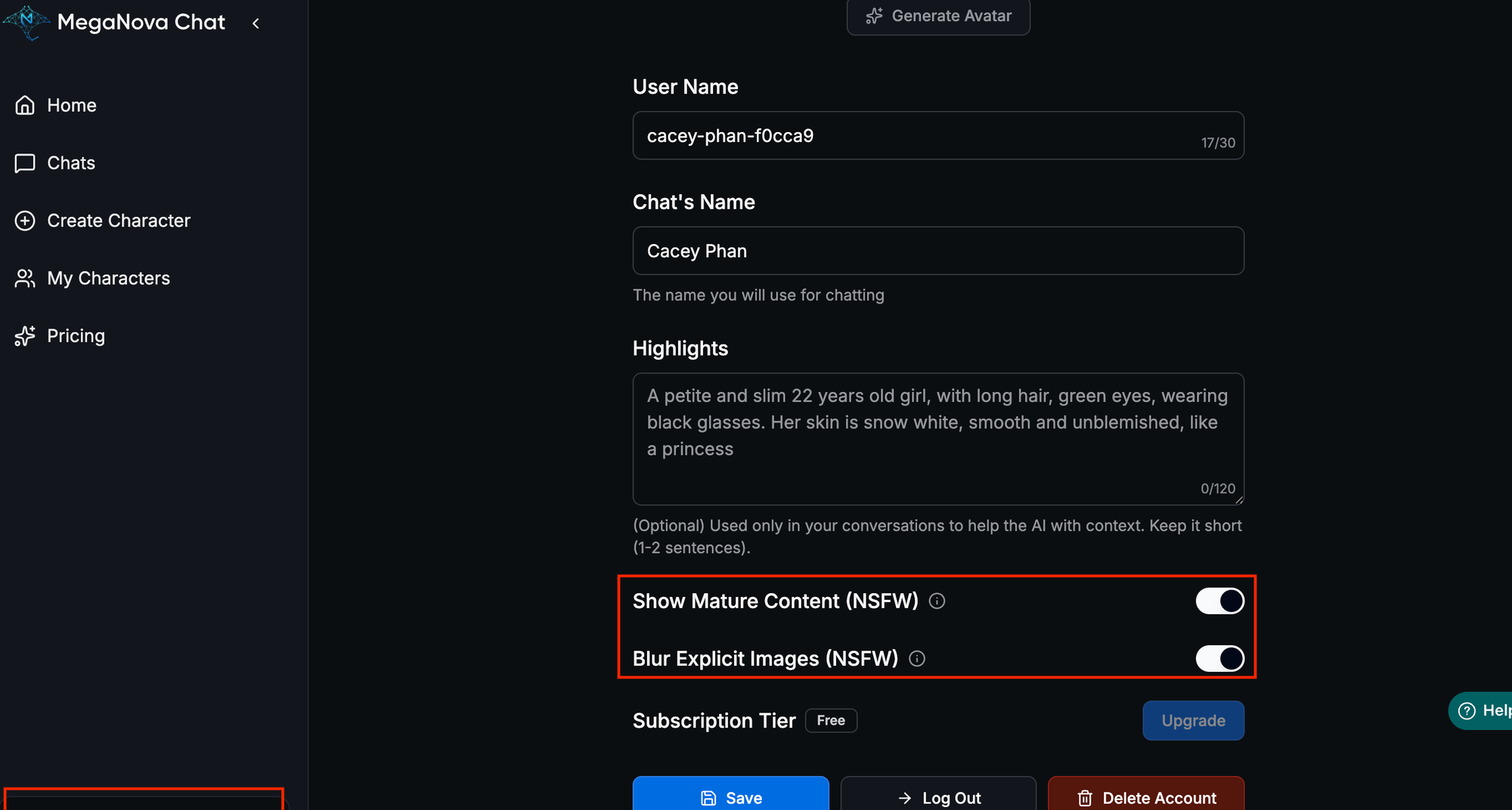Click info icon beside Show Mature Content
The height and width of the screenshot is (810, 1512).
coord(937,601)
